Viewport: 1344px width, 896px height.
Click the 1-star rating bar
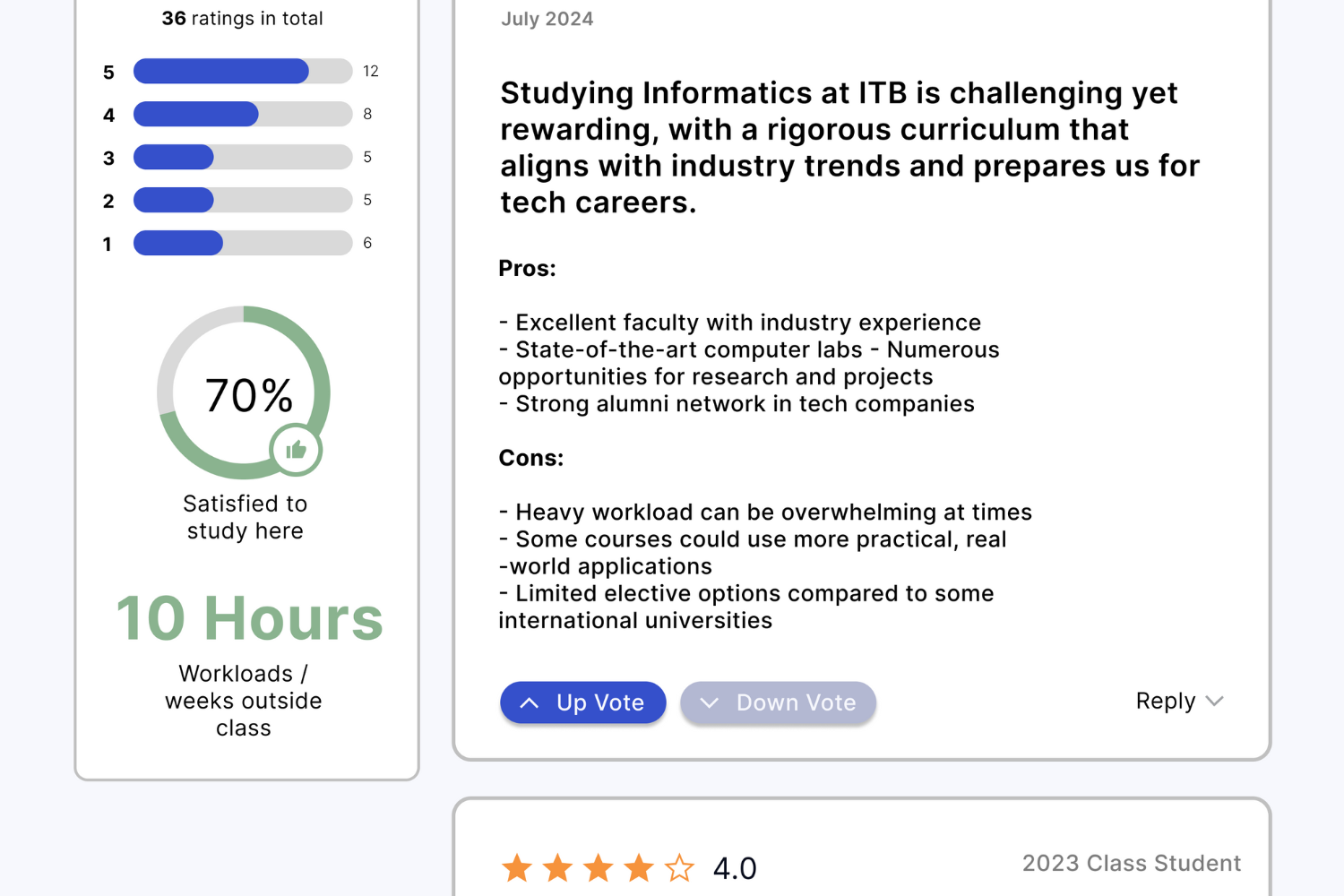tap(243, 243)
